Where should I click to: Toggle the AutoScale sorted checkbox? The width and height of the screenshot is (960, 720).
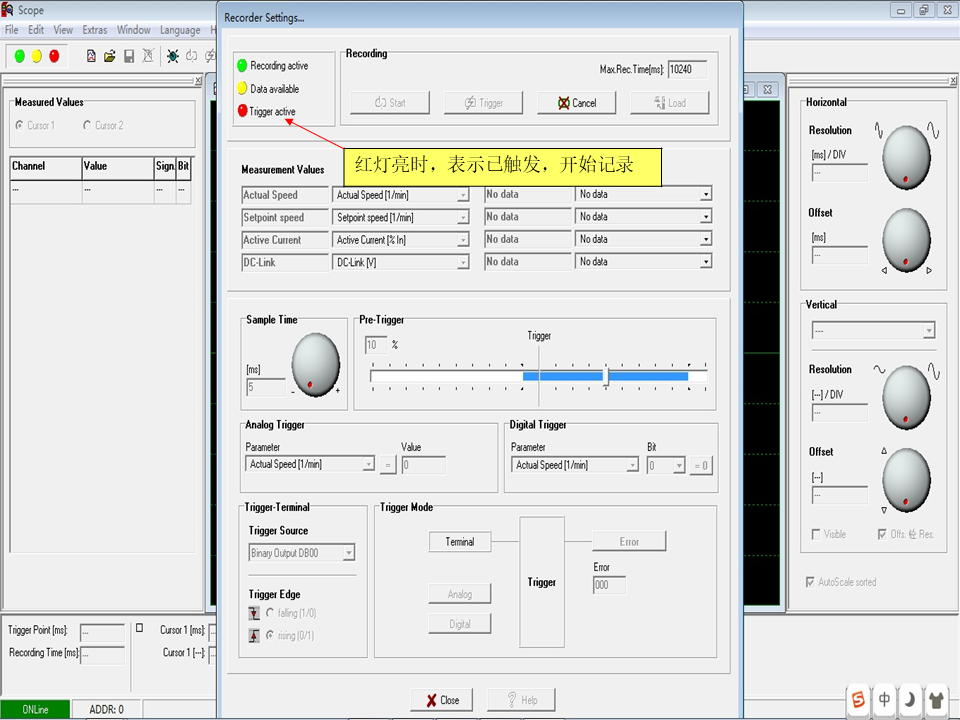click(810, 582)
